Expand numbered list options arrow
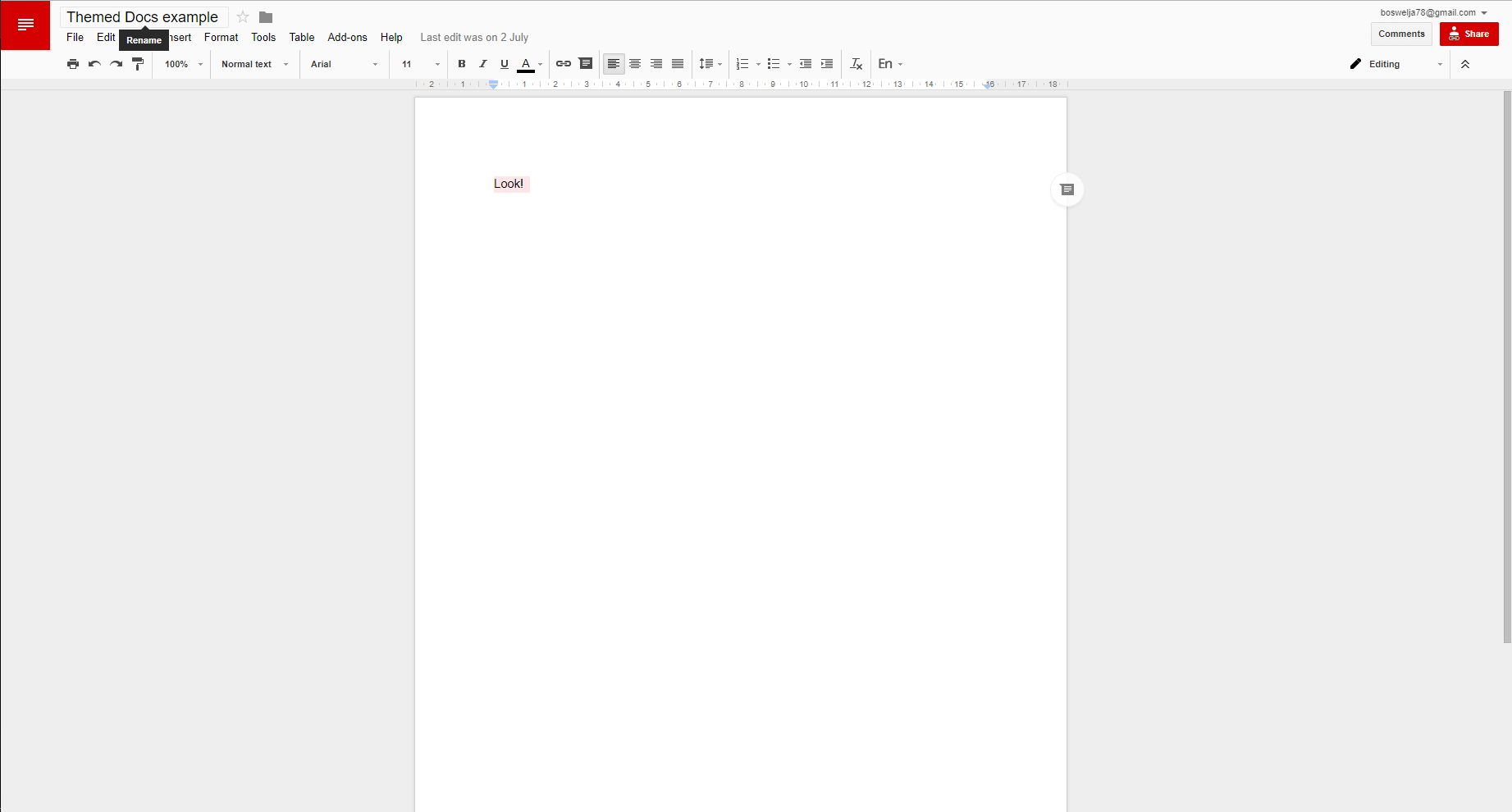Screen dimensions: 1512x812 click(758, 64)
